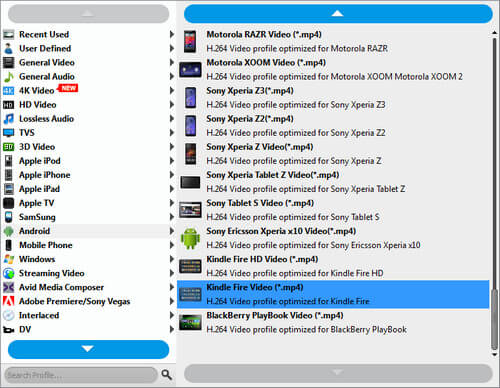The width and height of the screenshot is (500, 388).
Task: Click the TVS monitor icon
Action: [x=9, y=133]
